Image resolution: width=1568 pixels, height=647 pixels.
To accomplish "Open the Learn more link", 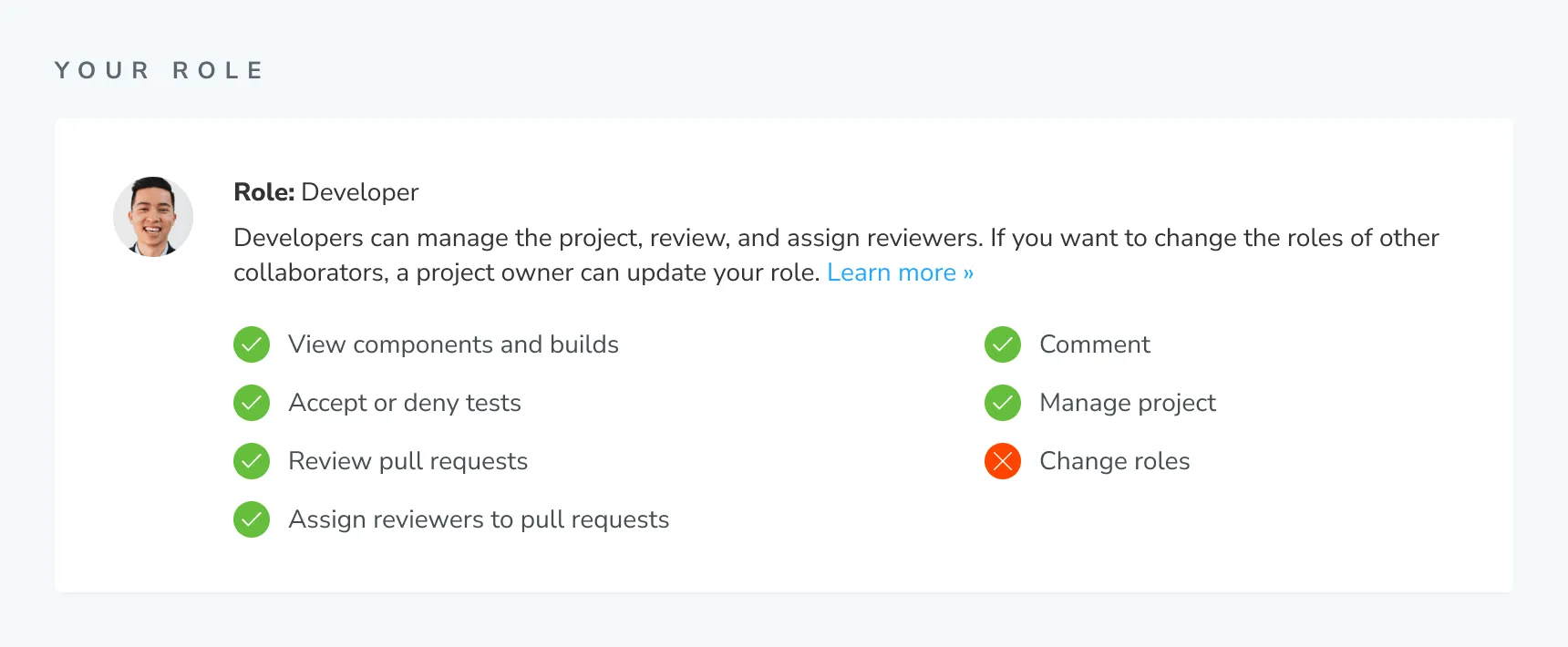I will click(900, 272).
